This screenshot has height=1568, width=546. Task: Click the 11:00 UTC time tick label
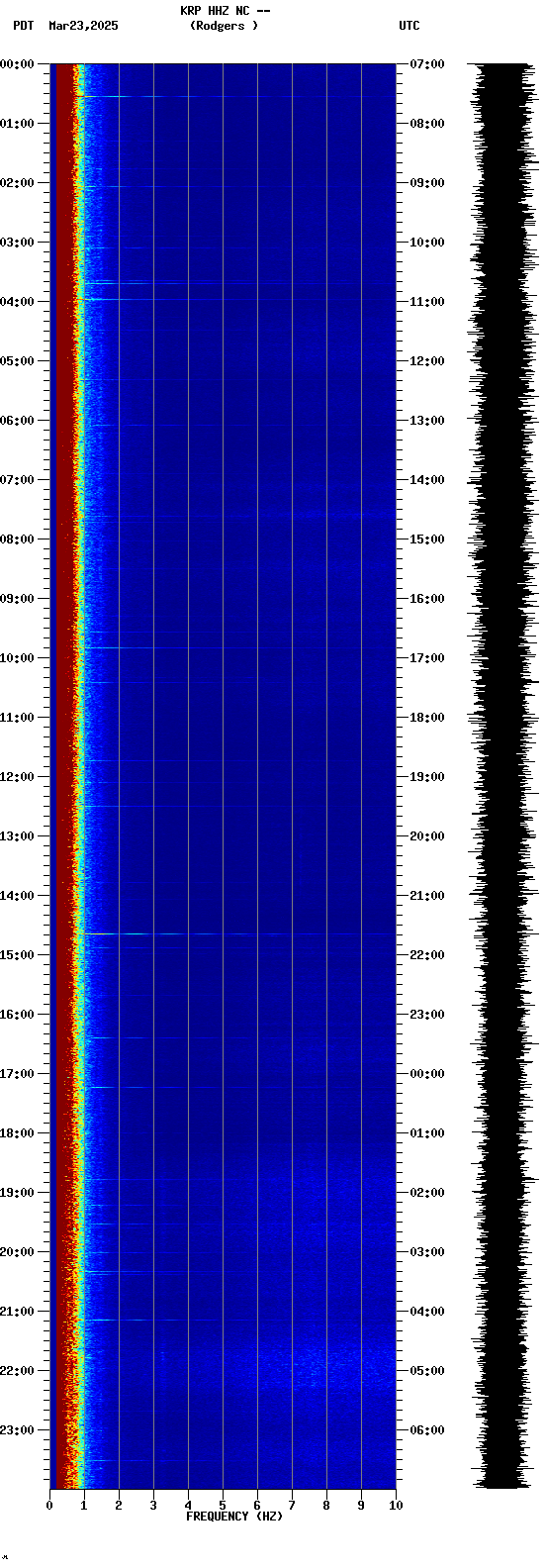(x=427, y=302)
